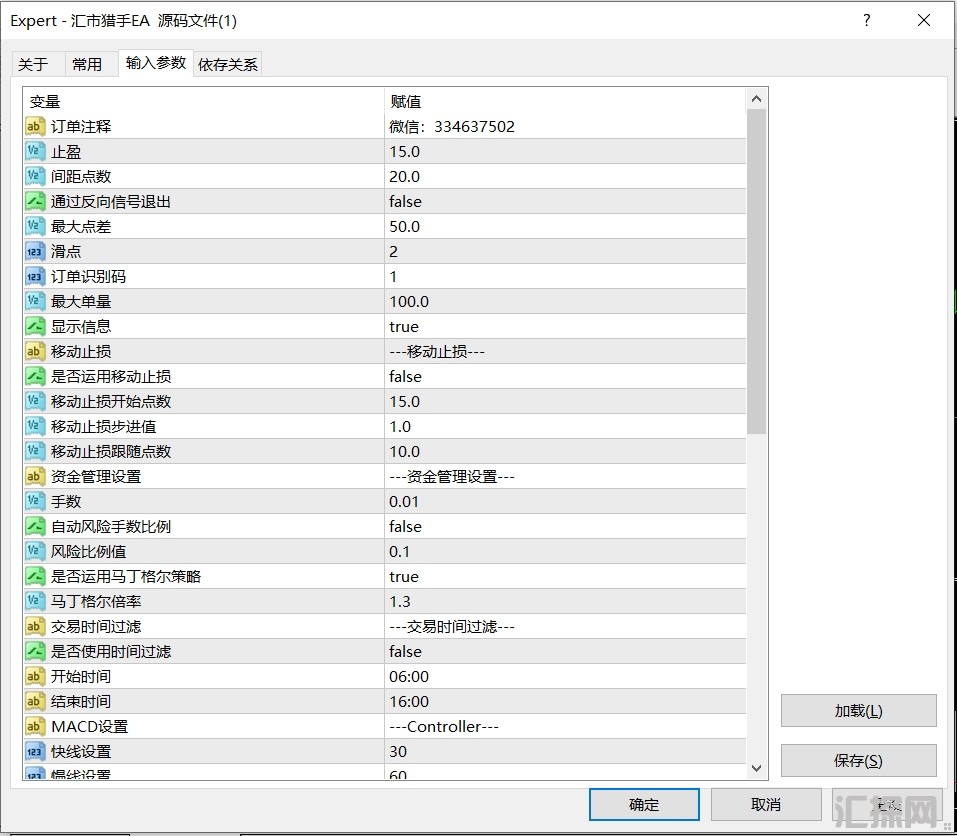This screenshot has width=957, height=836.
Task: Click the 取消 button
Action: 766,804
